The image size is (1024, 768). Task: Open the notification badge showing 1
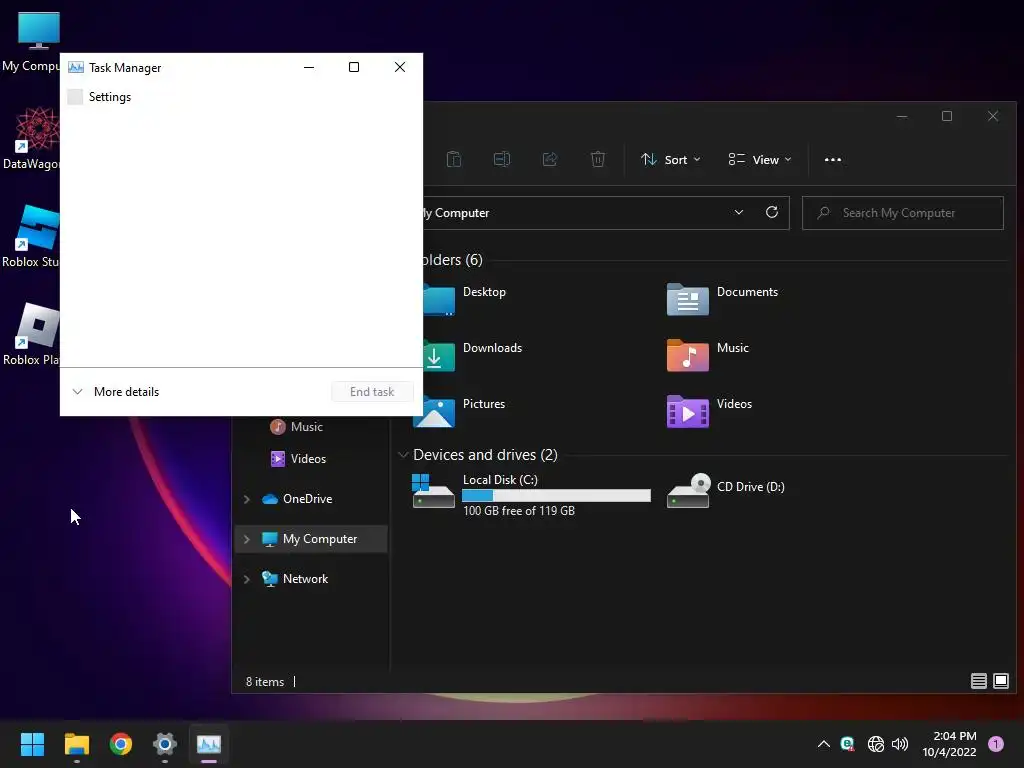point(996,744)
